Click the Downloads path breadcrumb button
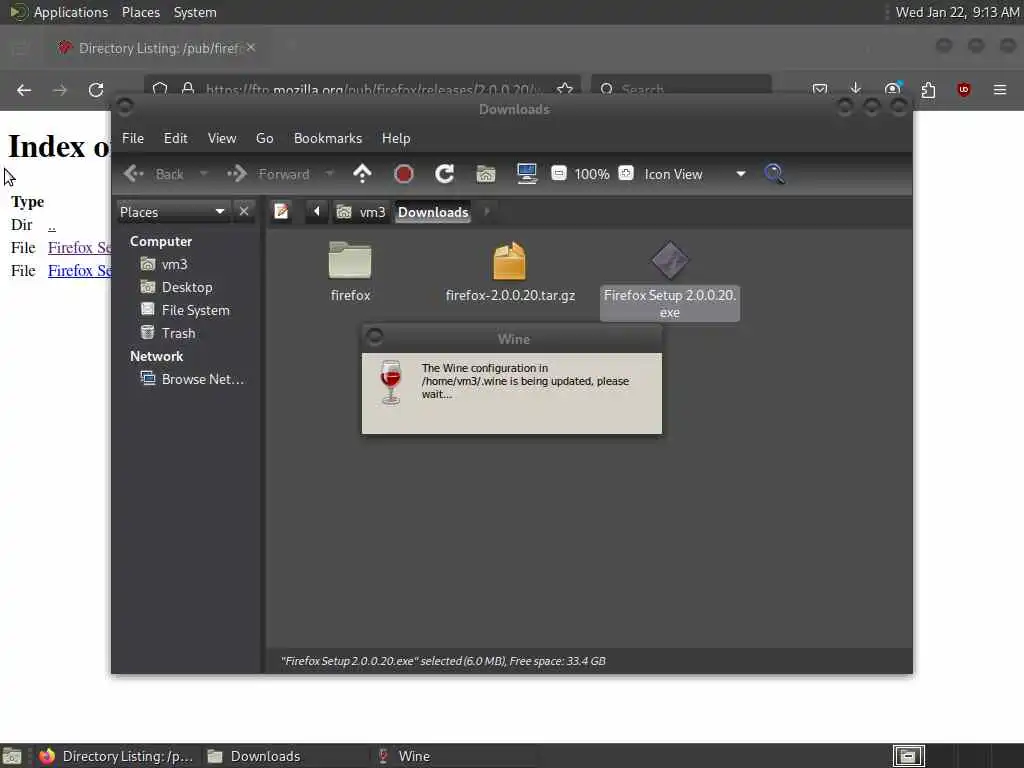Screen dimensions: 1024x768 click(x=433, y=212)
